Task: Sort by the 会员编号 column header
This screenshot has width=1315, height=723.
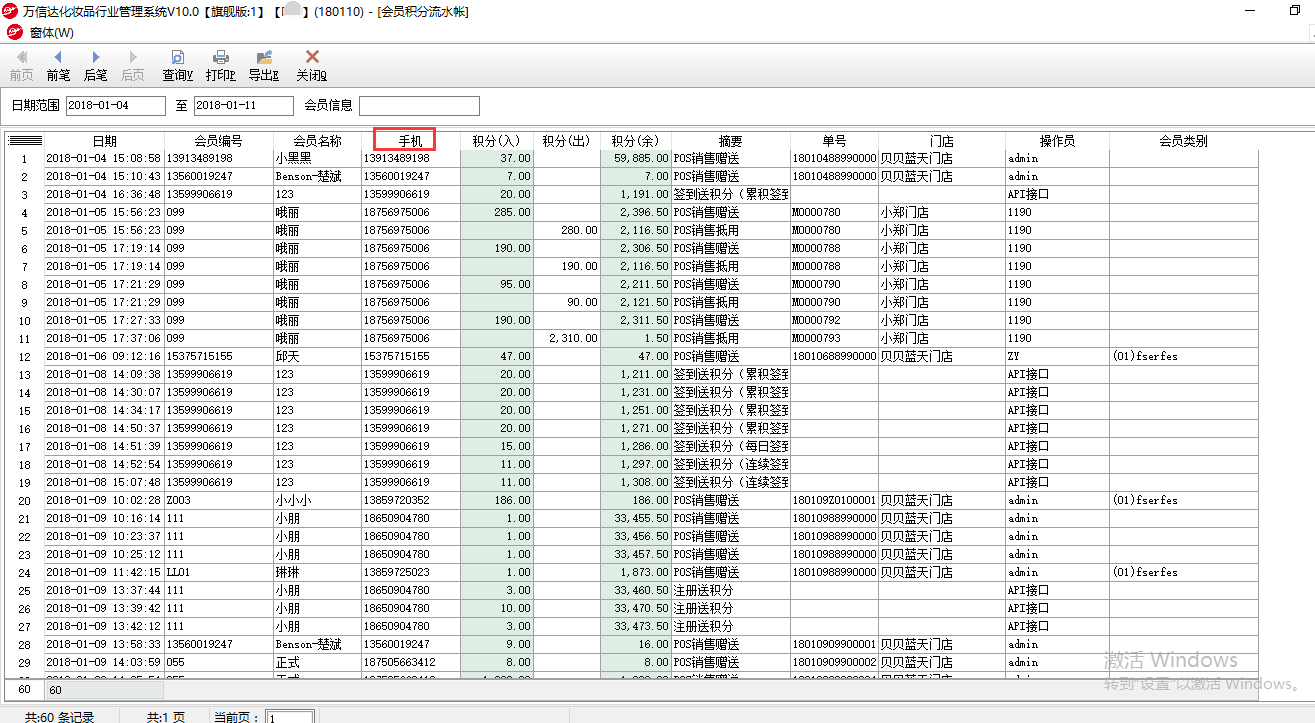Action: tap(218, 141)
